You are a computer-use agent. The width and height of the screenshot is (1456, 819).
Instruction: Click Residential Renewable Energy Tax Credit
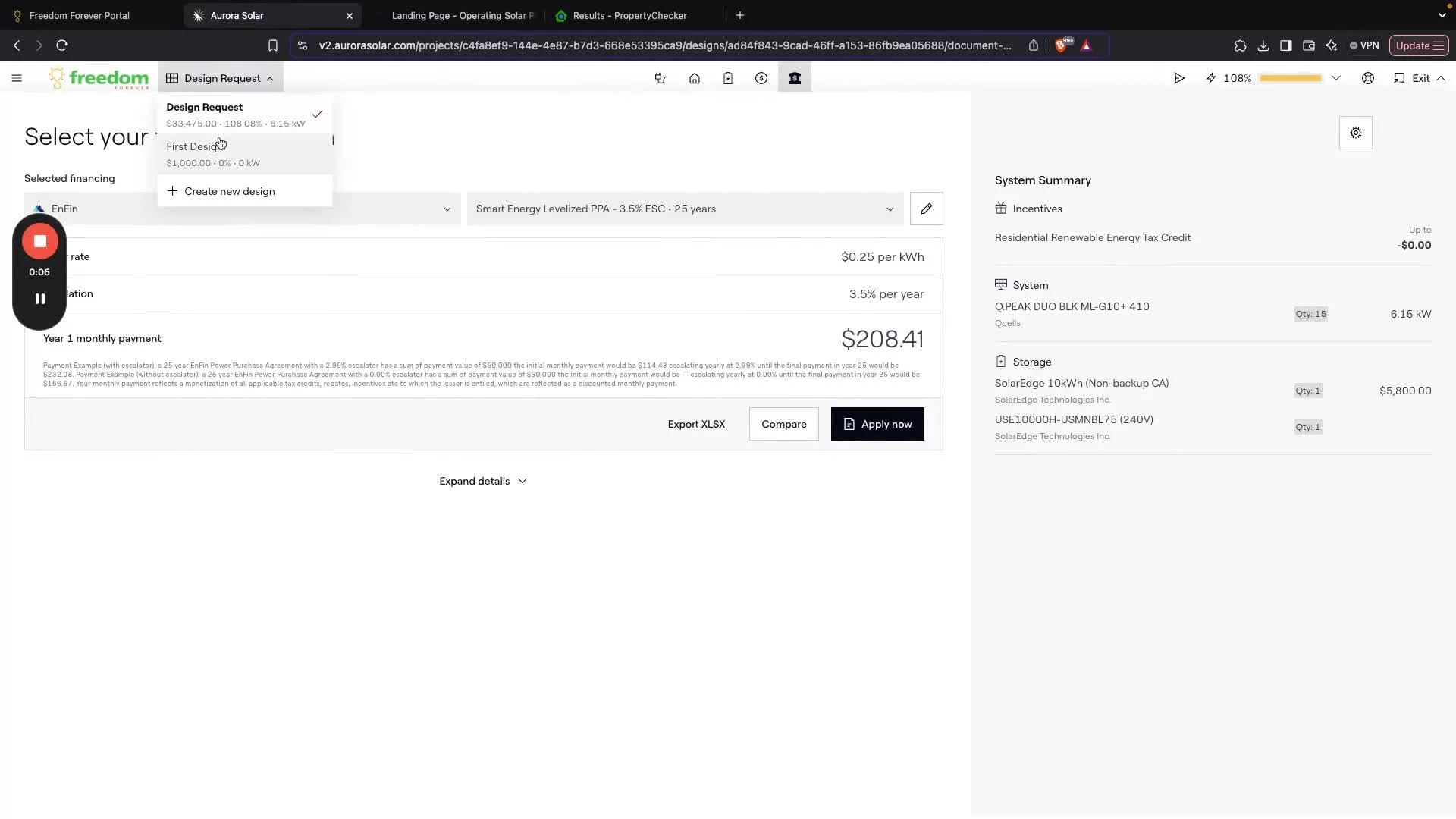point(1093,237)
